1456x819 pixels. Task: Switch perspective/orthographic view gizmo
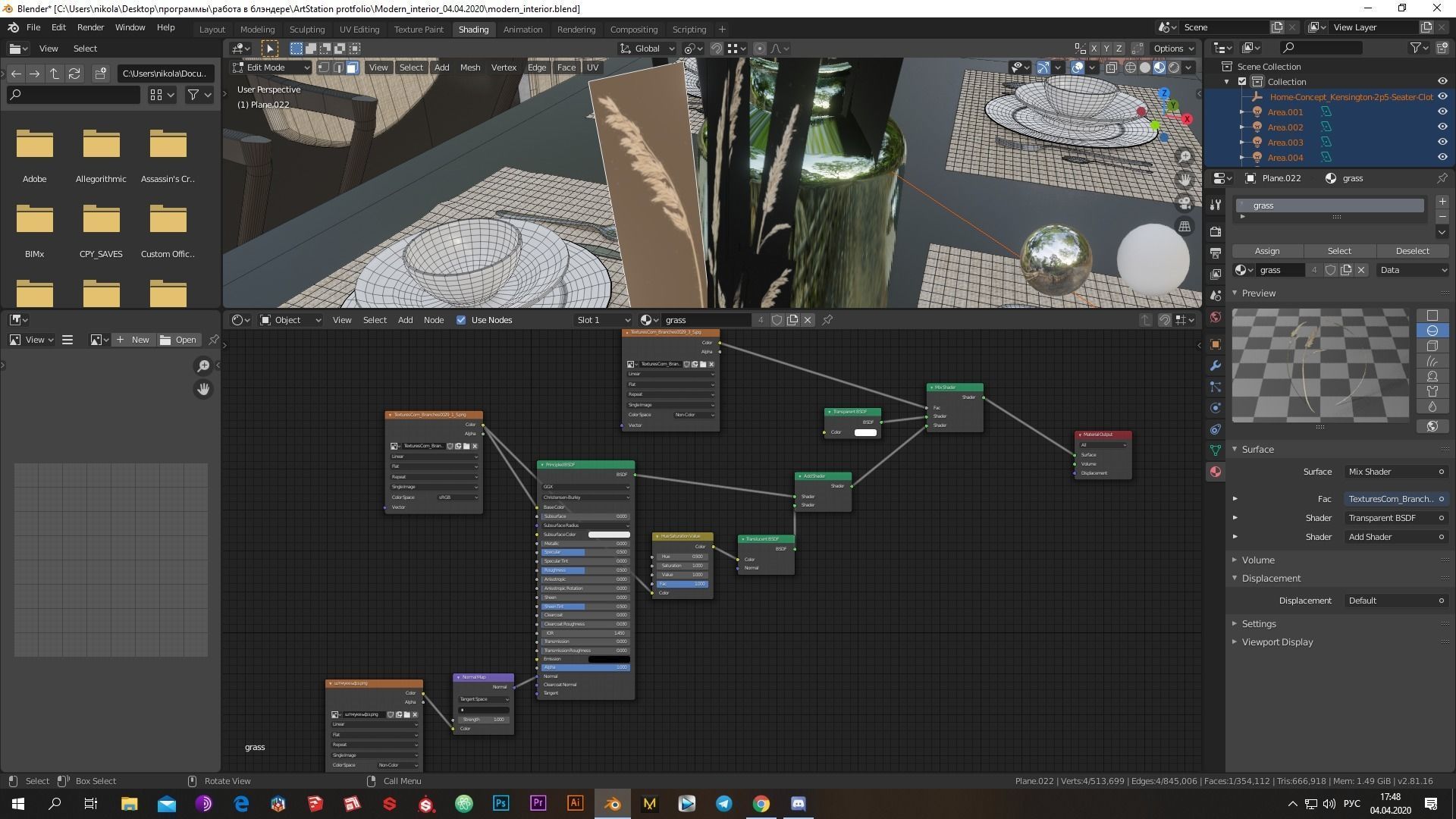1184,226
